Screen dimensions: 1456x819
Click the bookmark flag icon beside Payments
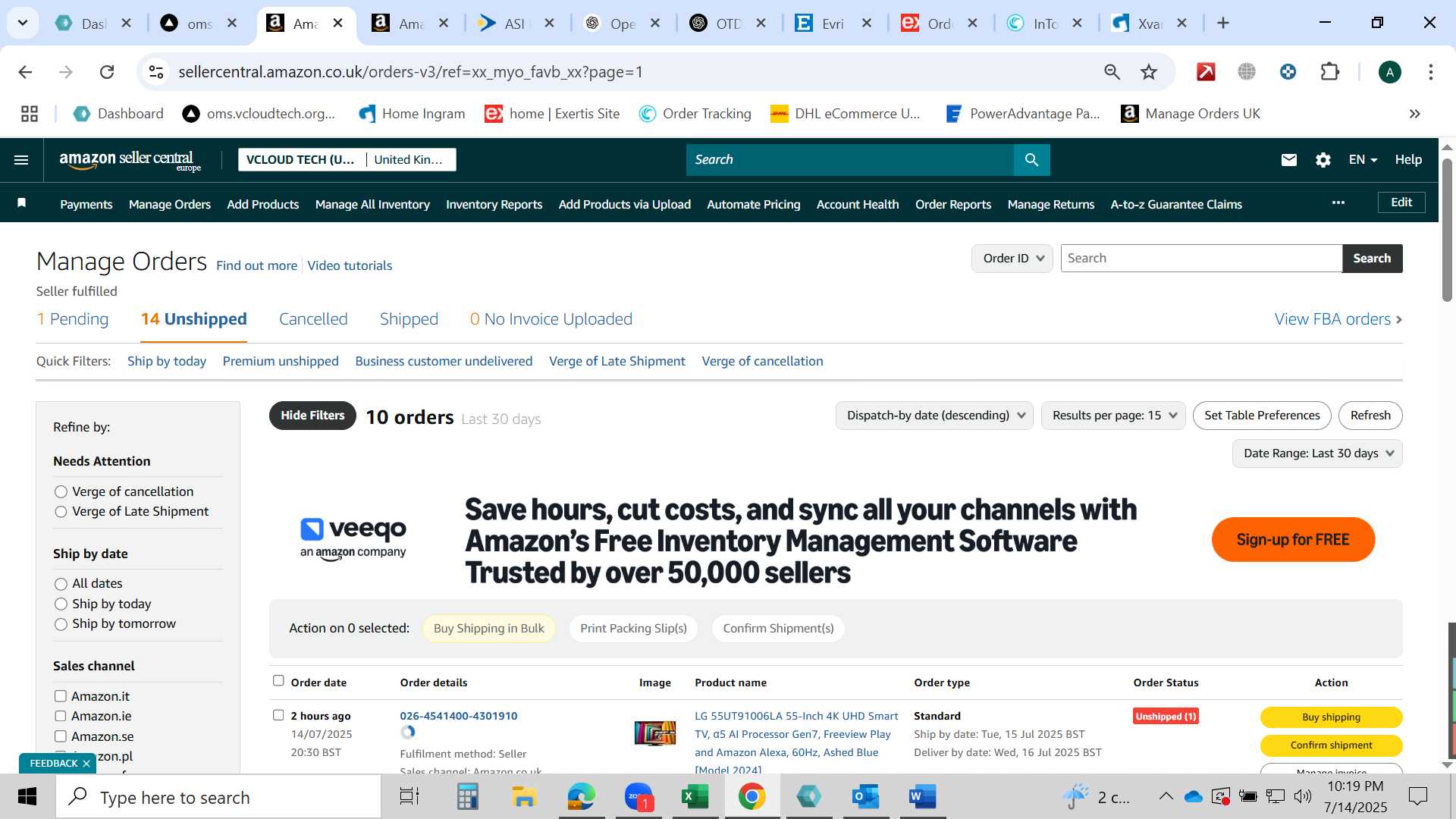(22, 203)
